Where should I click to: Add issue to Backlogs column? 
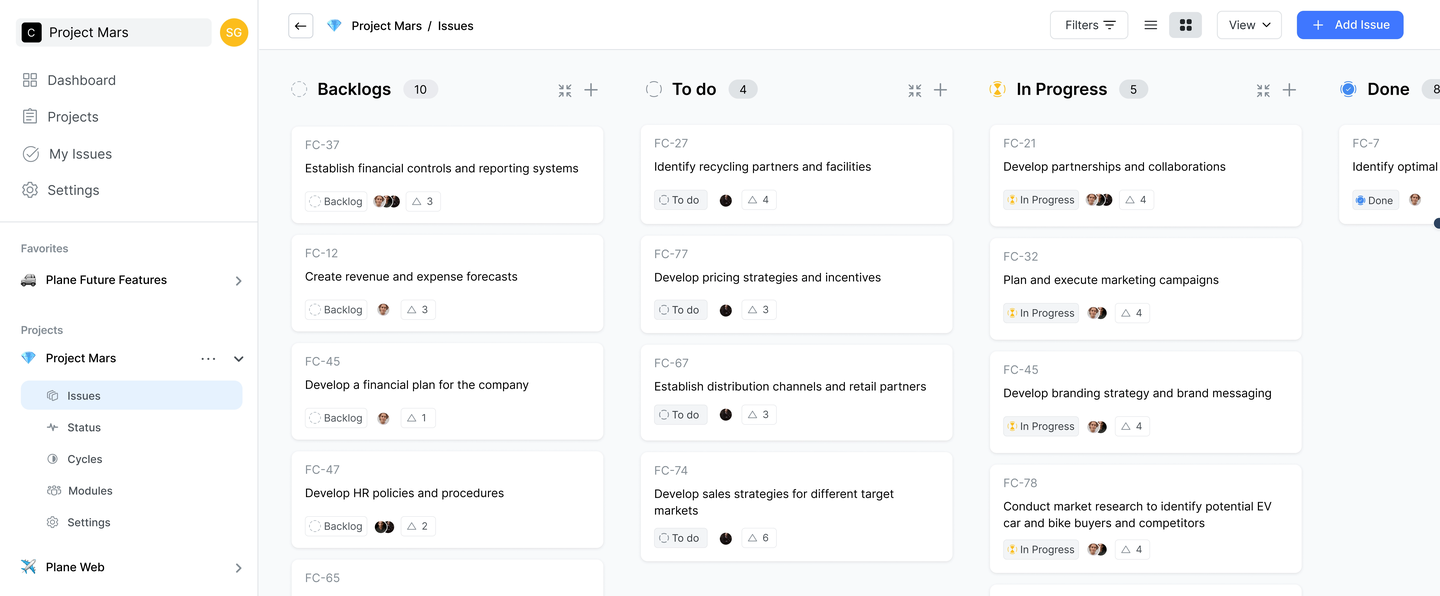coord(591,90)
